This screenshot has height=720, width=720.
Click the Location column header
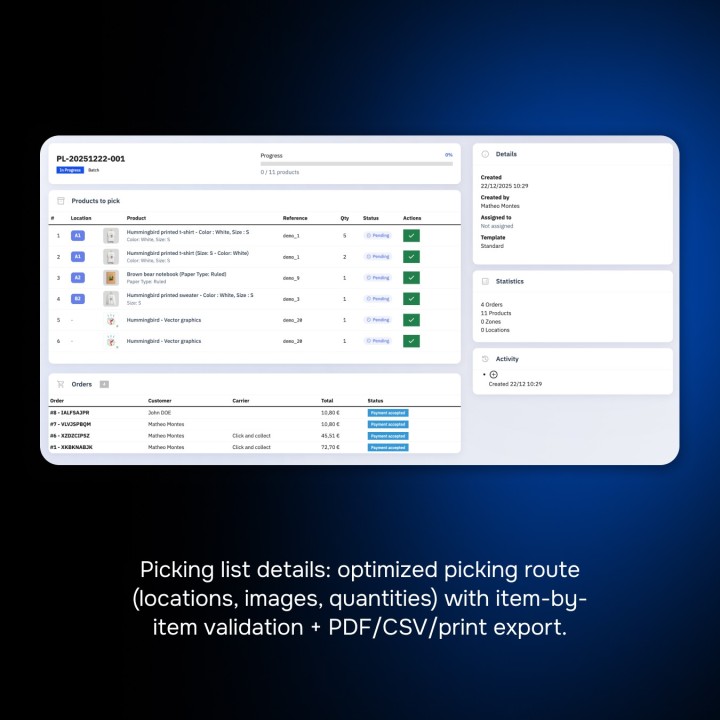[x=81, y=218]
